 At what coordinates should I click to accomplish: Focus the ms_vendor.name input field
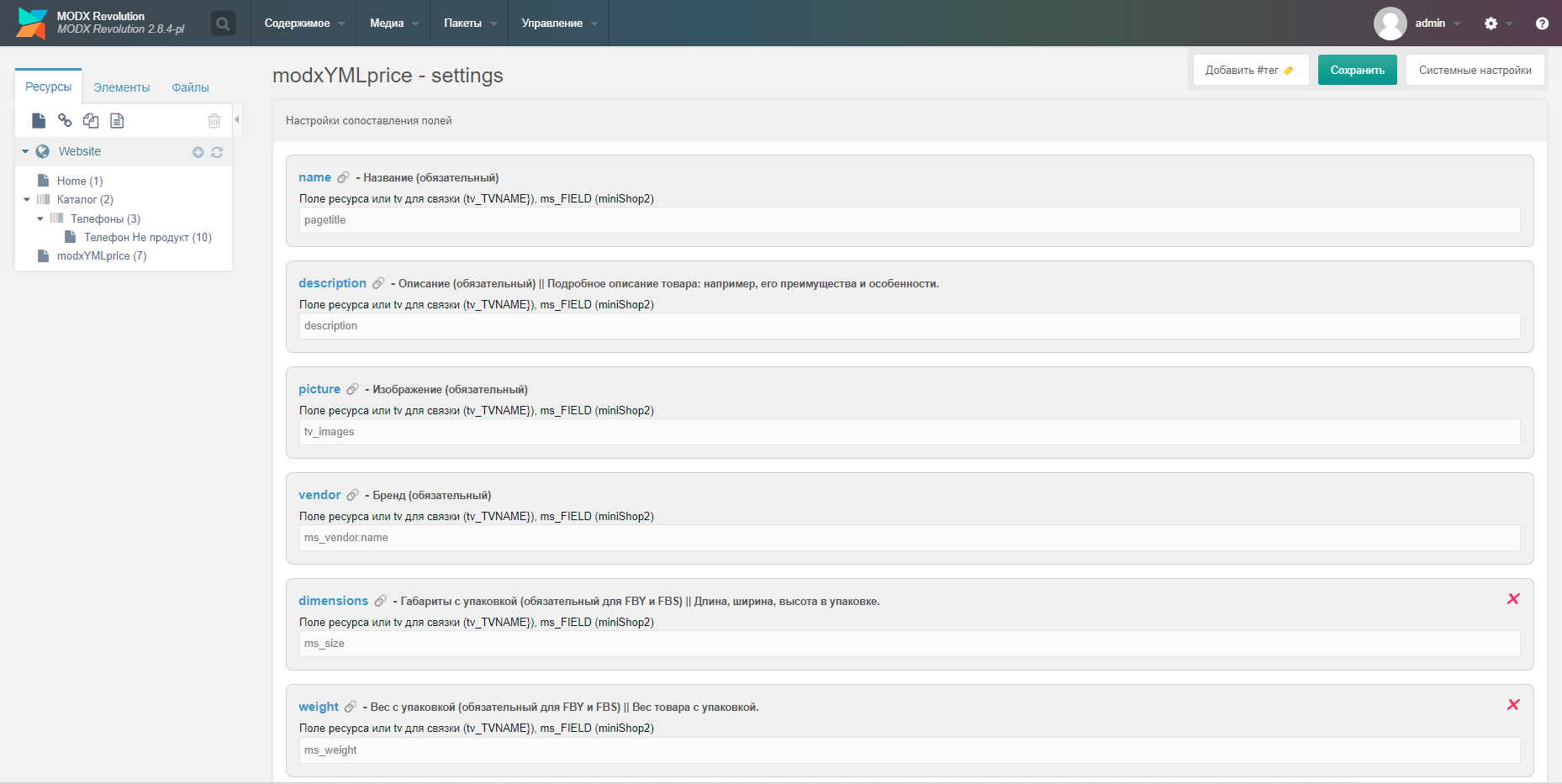[910, 538]
